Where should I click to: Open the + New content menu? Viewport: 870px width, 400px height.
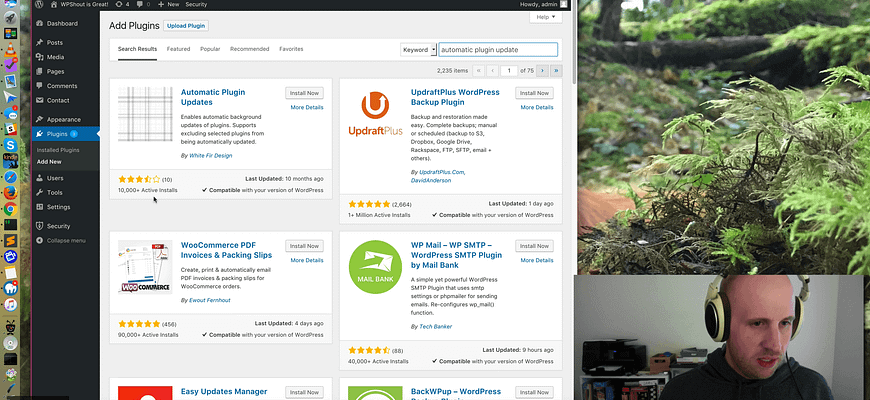point(168,4)
